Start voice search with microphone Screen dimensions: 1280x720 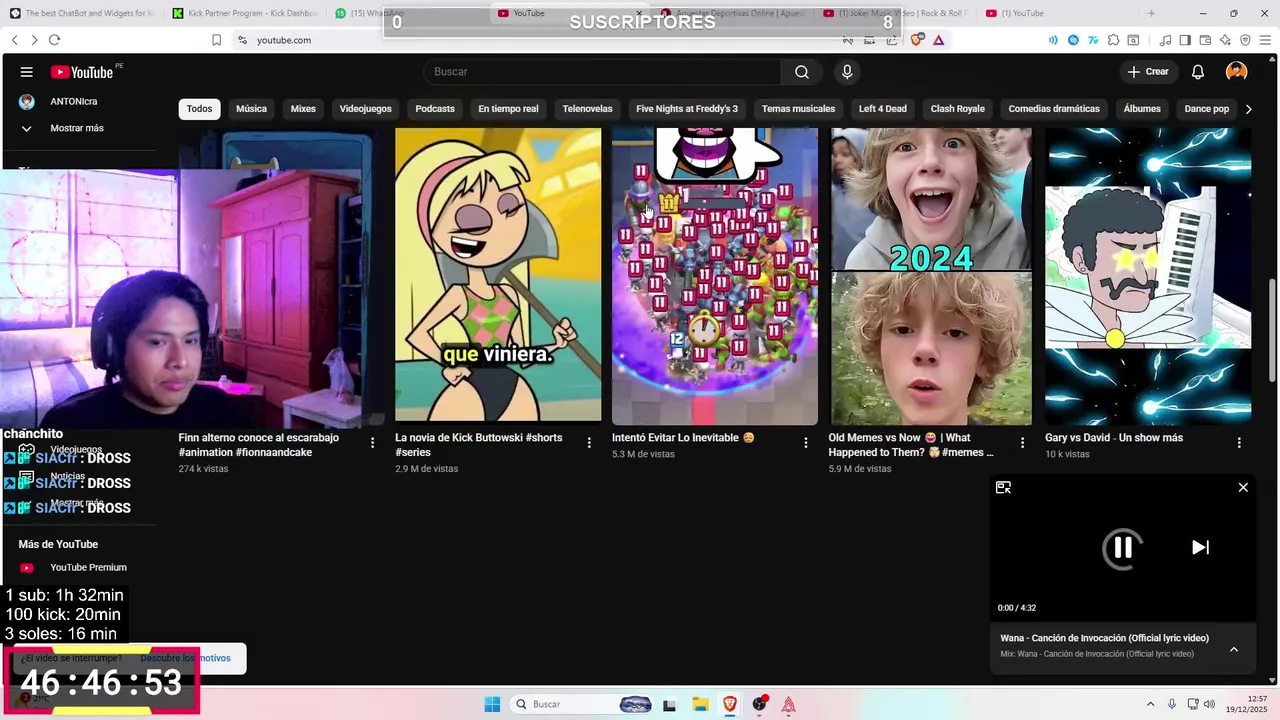(847, 72)
